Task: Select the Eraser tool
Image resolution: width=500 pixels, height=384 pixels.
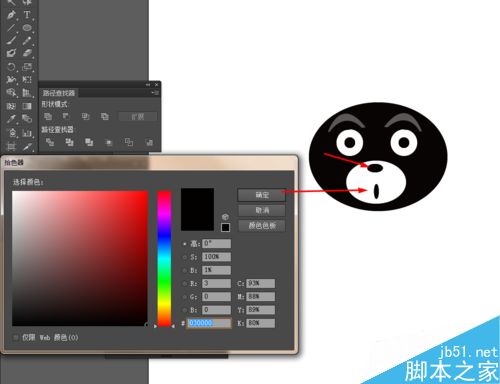Action: 27,53
